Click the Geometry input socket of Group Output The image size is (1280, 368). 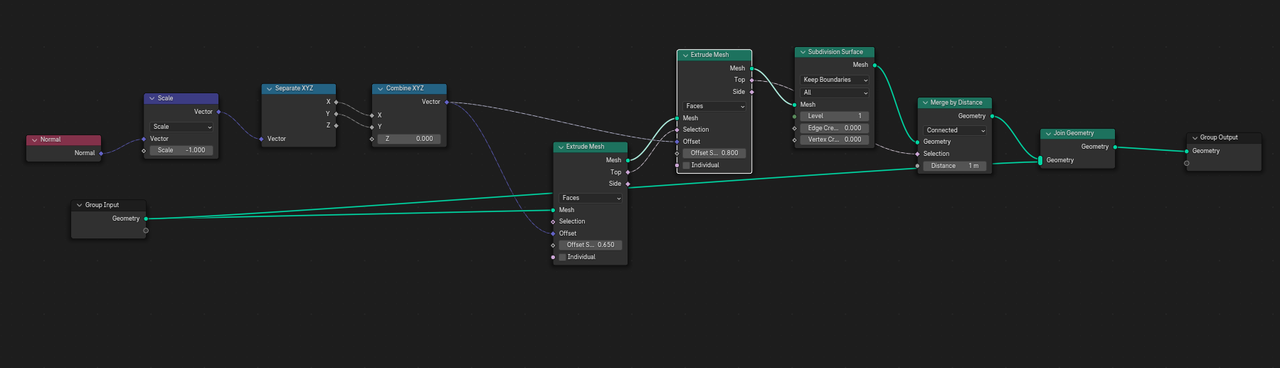pos(1187,151)
